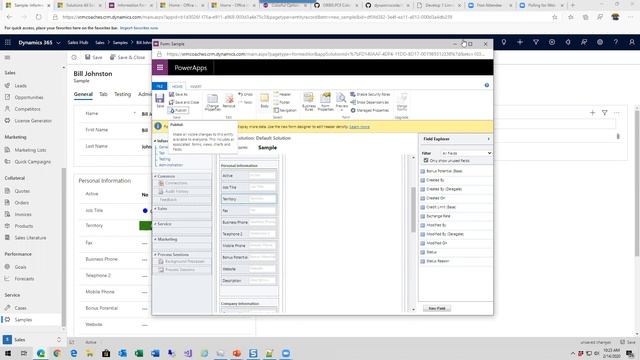Click the question mark help icon in Dynamics header

(616, 42)
